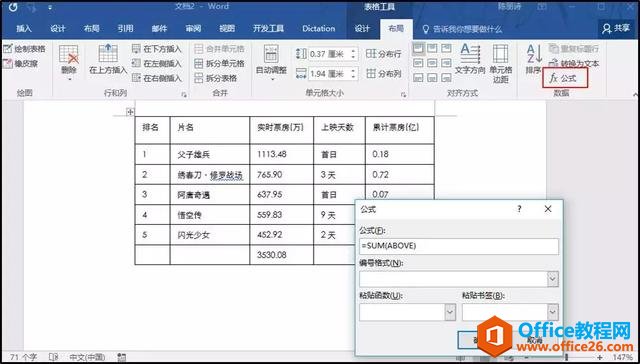This screenshot has width=640, height=364.
Task: Collapse the ribbon with the chevron
Action: coord(636,94)
